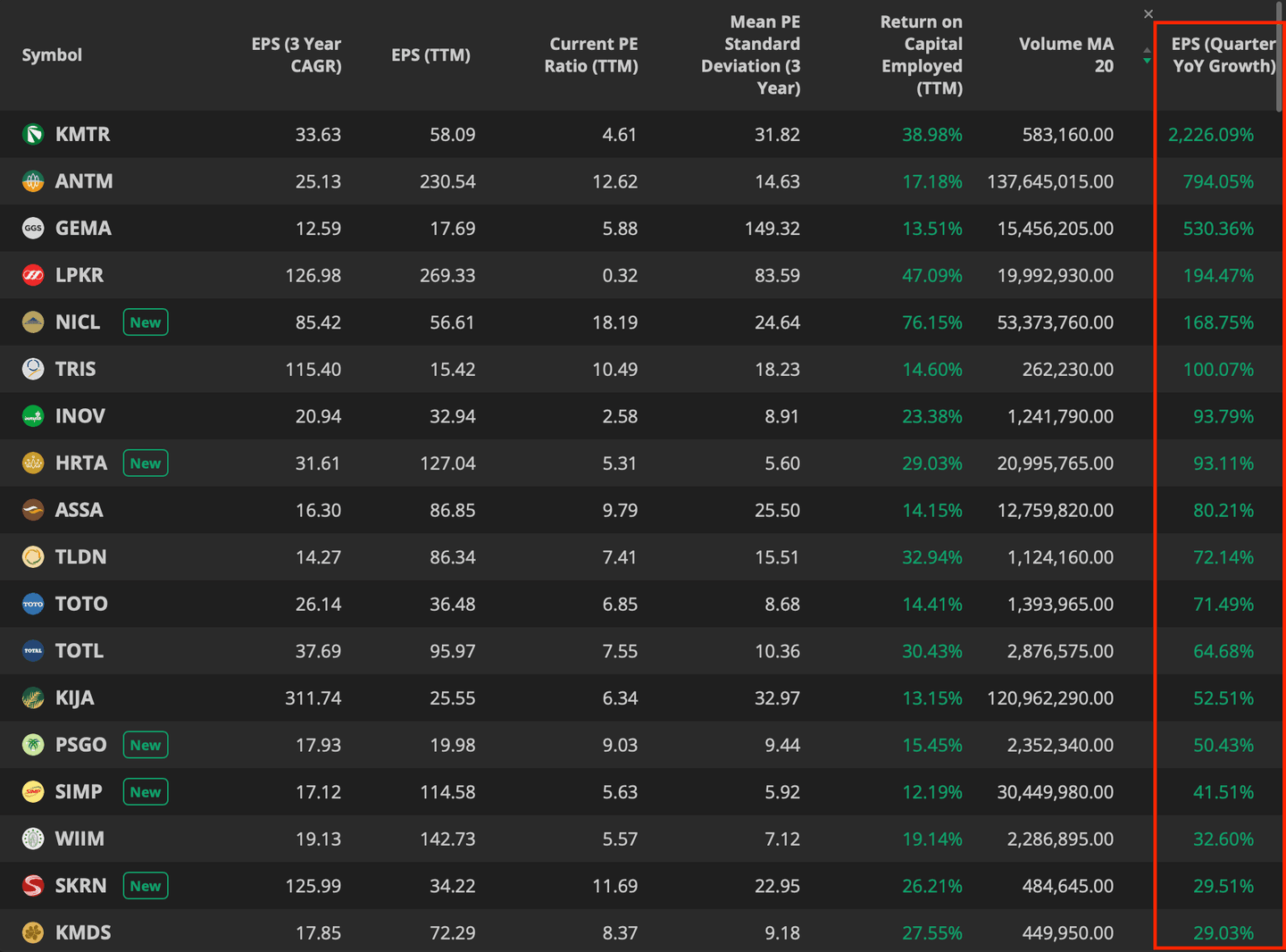Remove EPS Quarter YoY Growth column with X
This screenshot has width=1286, height=952.
click(x=1148, y=13)
